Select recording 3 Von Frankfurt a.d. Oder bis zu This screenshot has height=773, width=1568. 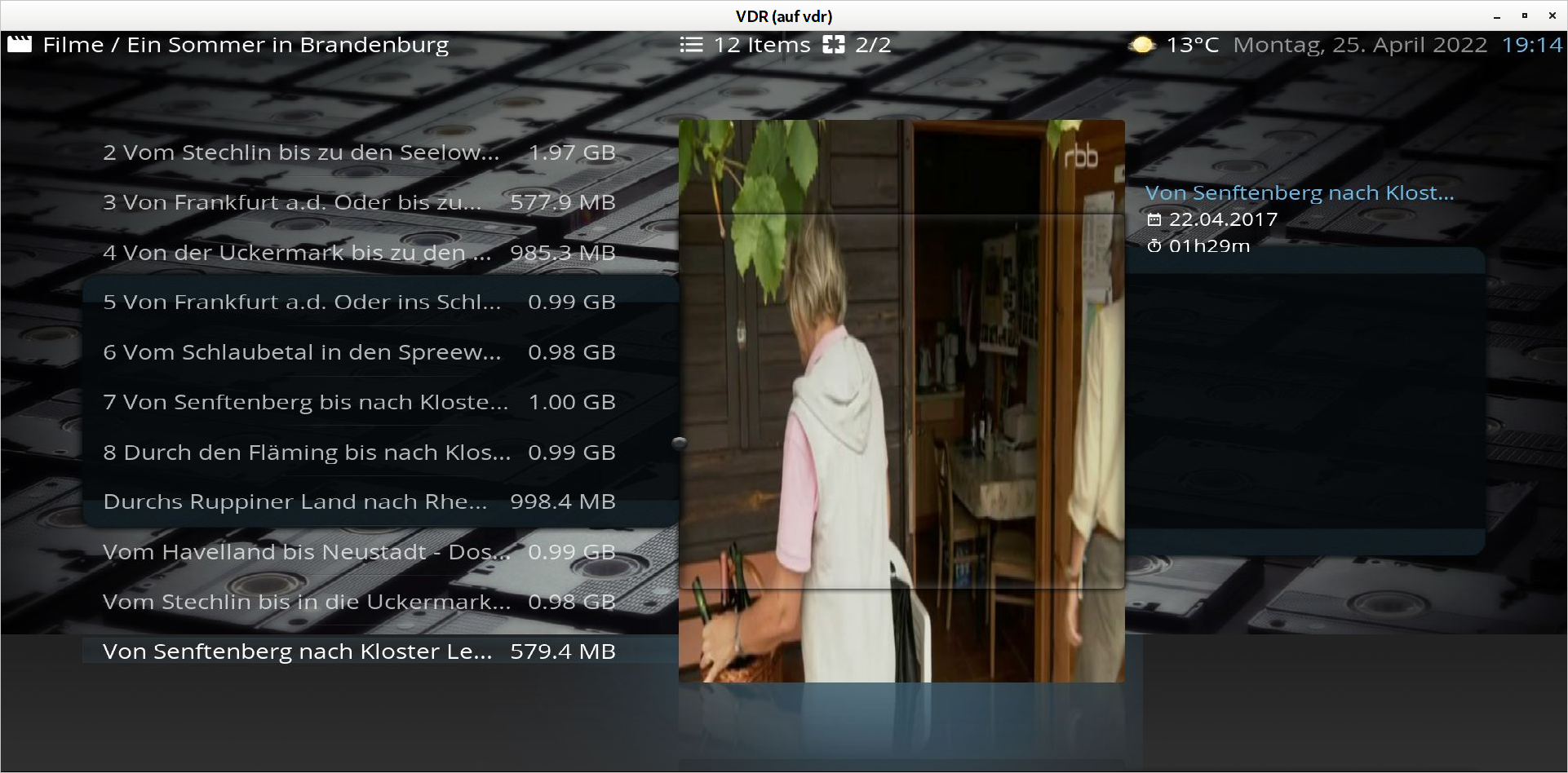coord(359,202)
